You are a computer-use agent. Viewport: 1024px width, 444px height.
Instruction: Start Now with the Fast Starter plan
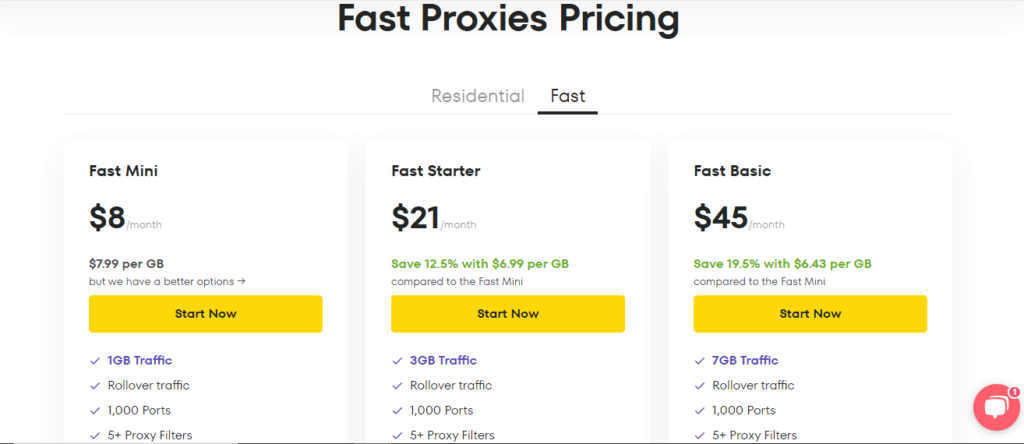(508, 314)
